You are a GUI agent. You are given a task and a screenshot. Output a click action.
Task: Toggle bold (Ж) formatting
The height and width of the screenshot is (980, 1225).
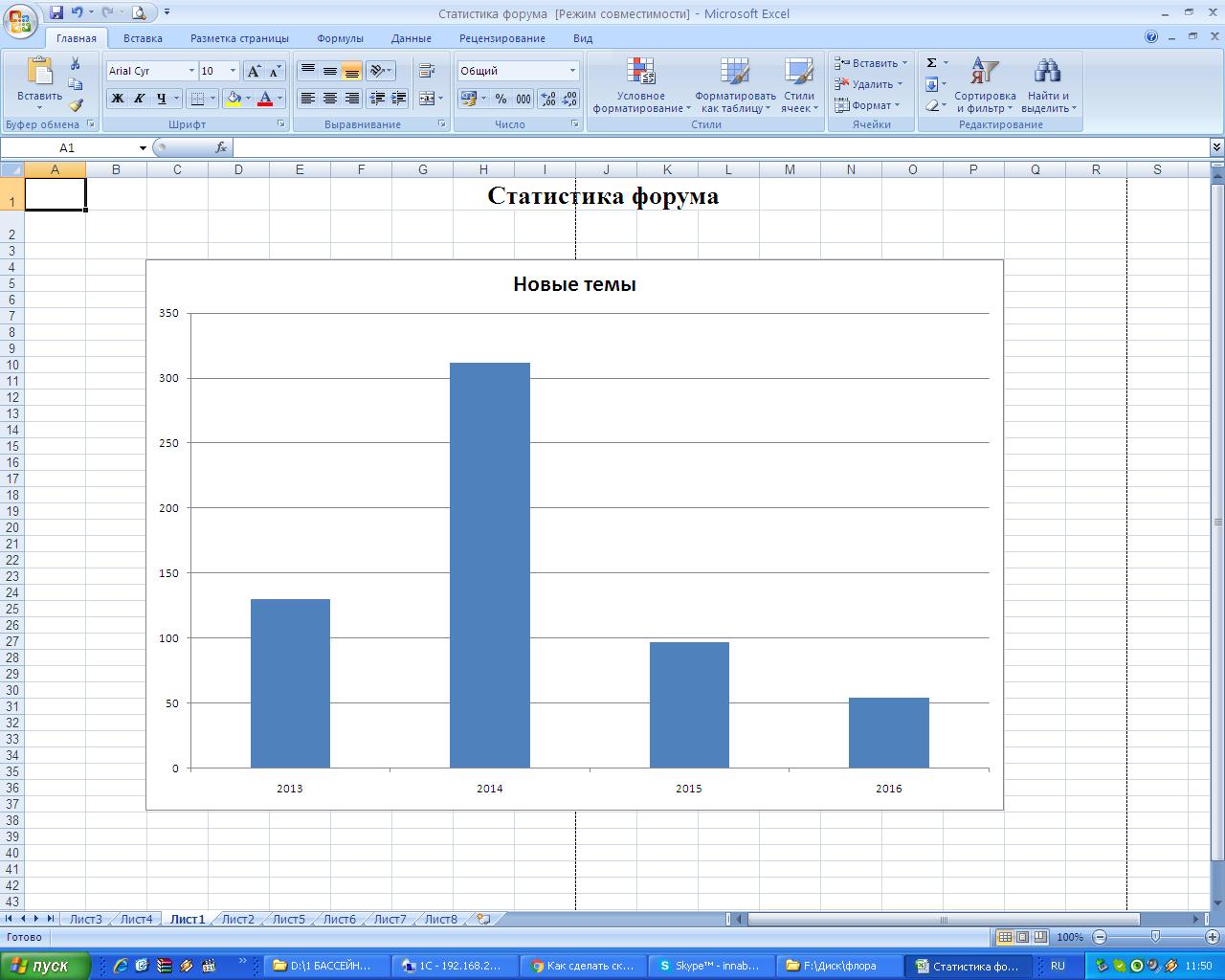pos(117,99)
